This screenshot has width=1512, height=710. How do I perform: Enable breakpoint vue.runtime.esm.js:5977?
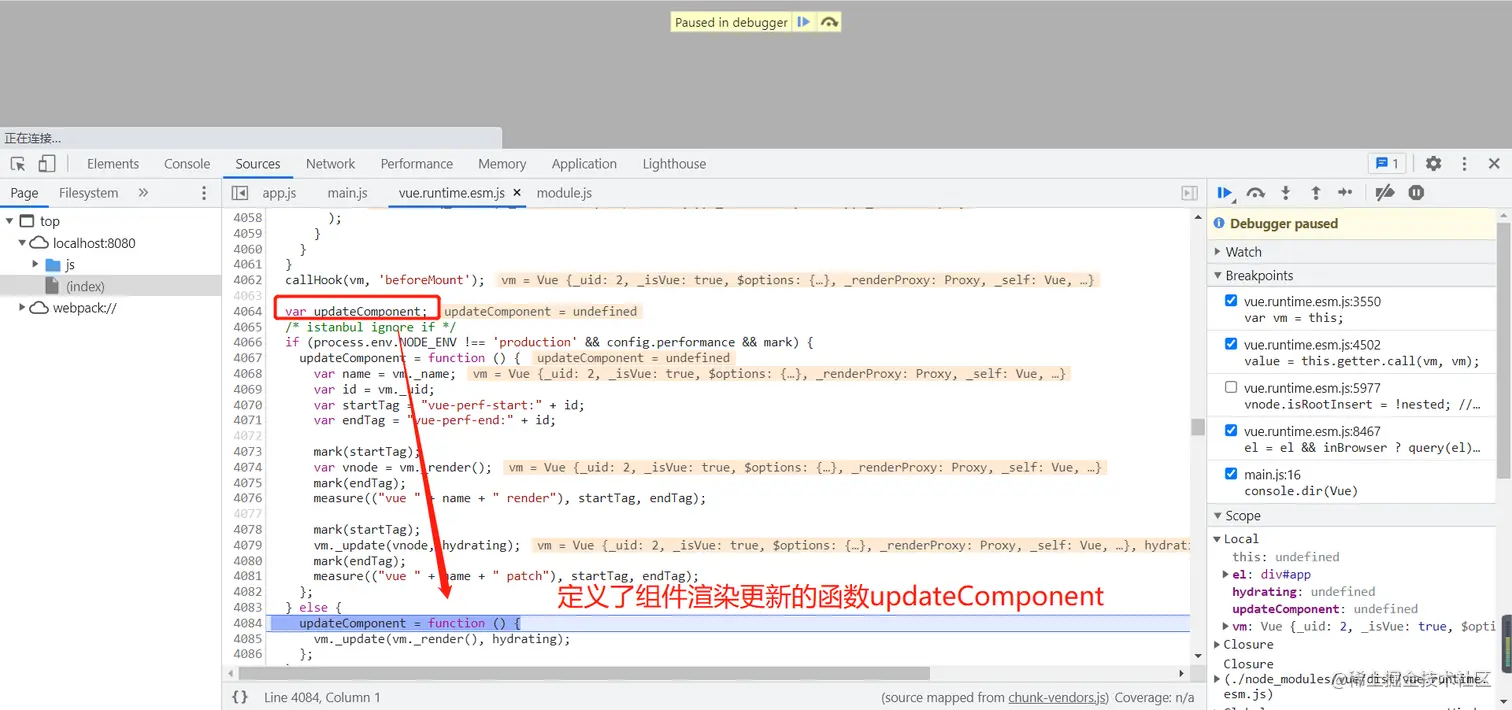[1231, 387]
